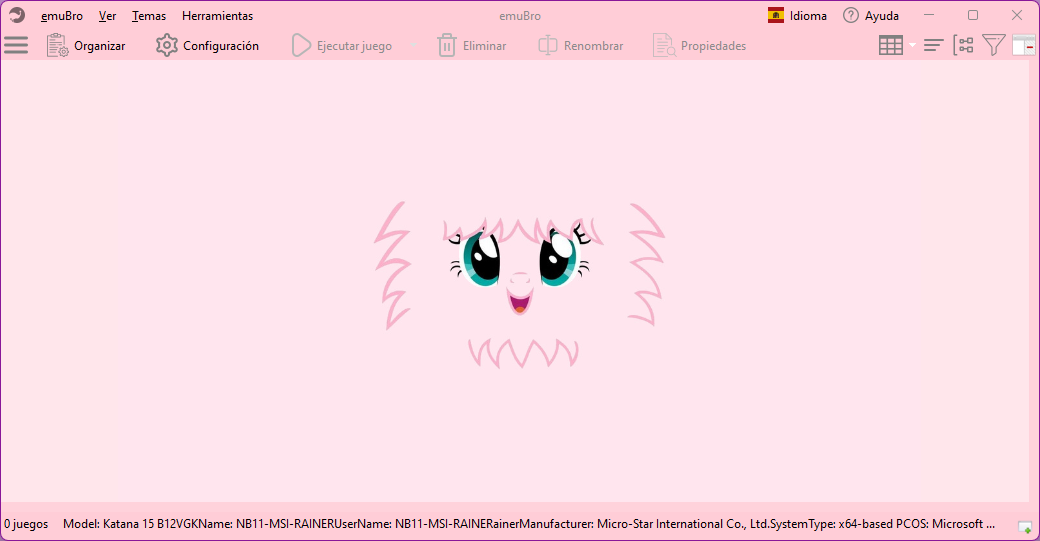Click the emuBro logo icon in title bar
The image size is (1040, 541).
[x=17, y=15]
